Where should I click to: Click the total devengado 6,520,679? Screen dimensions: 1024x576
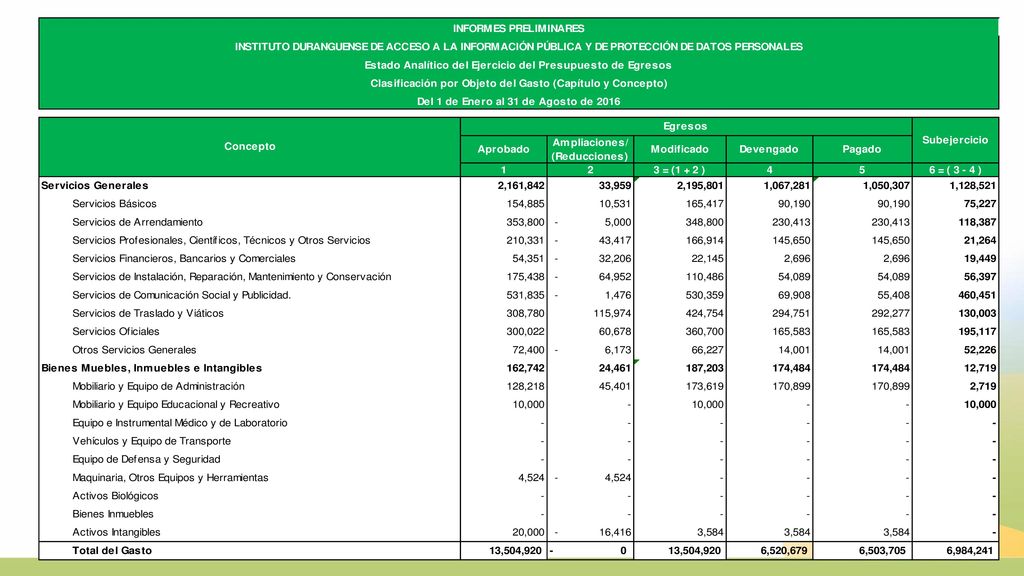coord(784,551)
